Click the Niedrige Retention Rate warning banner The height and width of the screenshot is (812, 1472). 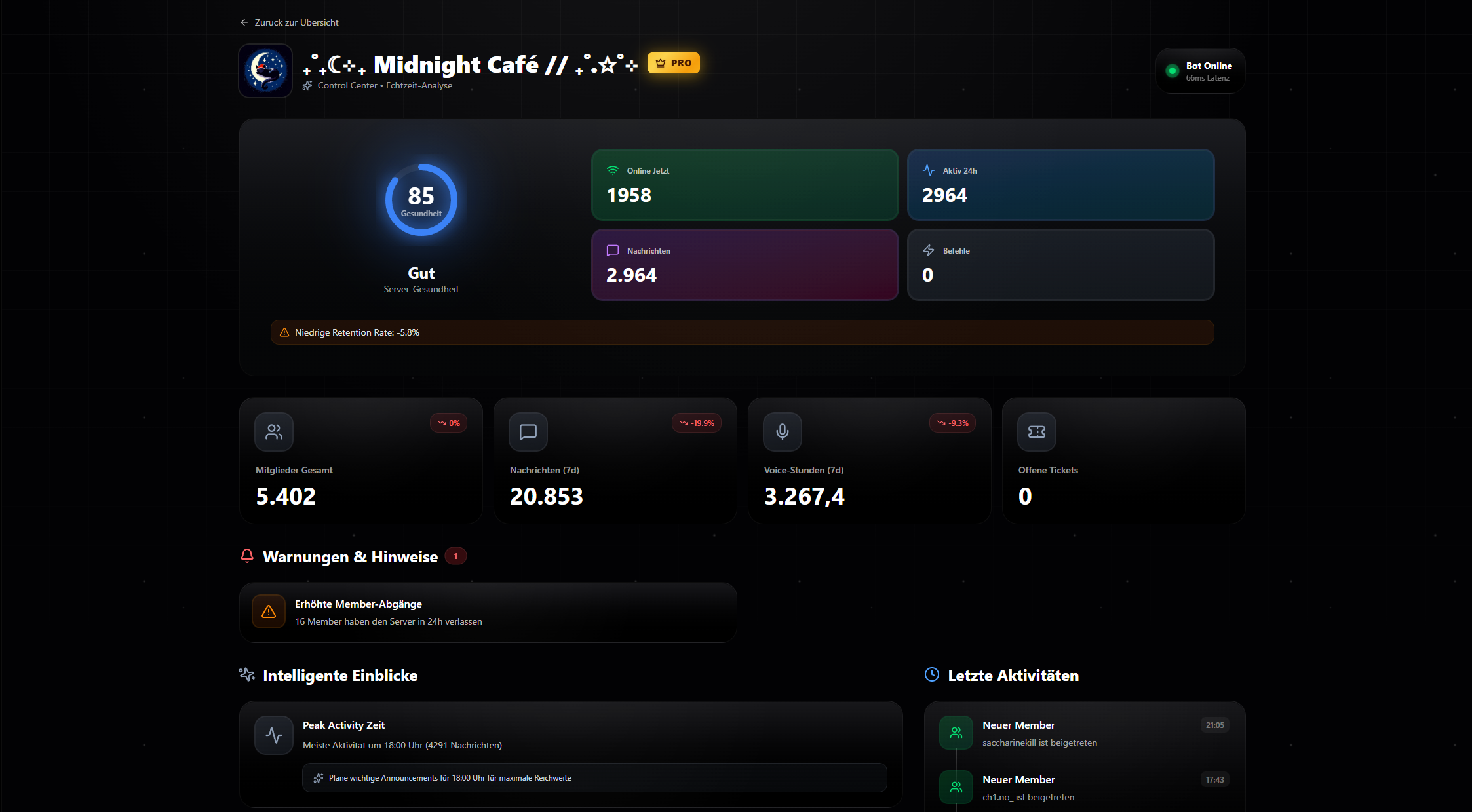pos(742,332)
